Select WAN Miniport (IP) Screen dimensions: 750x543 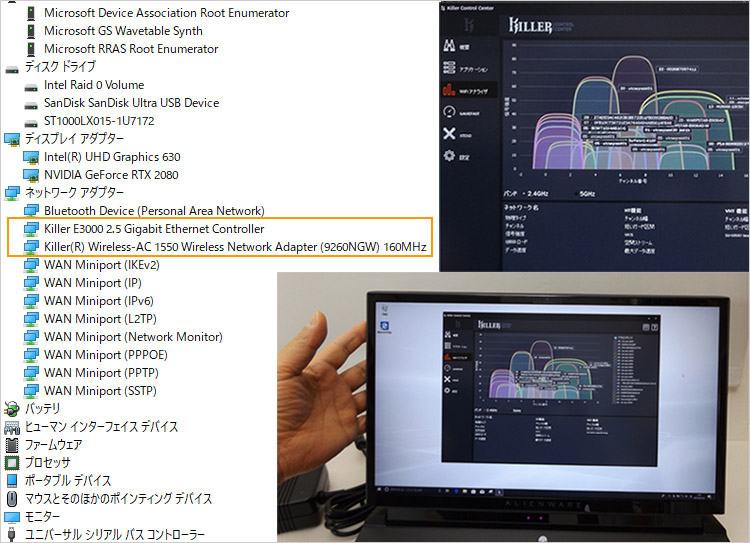(93, 283)
